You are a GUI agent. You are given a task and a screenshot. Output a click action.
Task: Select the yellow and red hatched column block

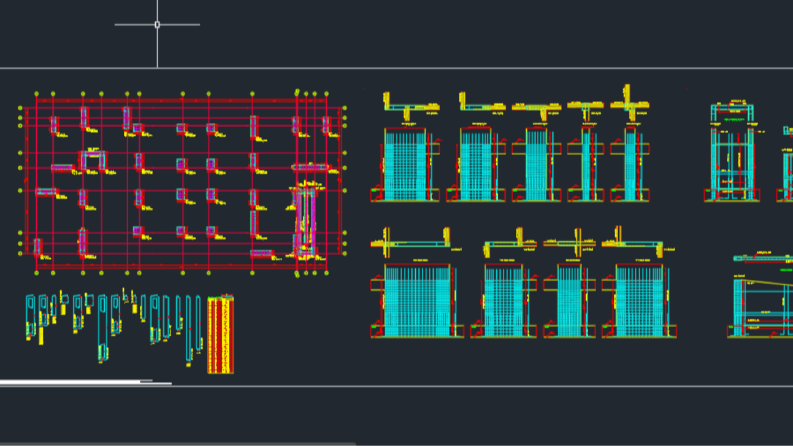[x=221, y=335]
